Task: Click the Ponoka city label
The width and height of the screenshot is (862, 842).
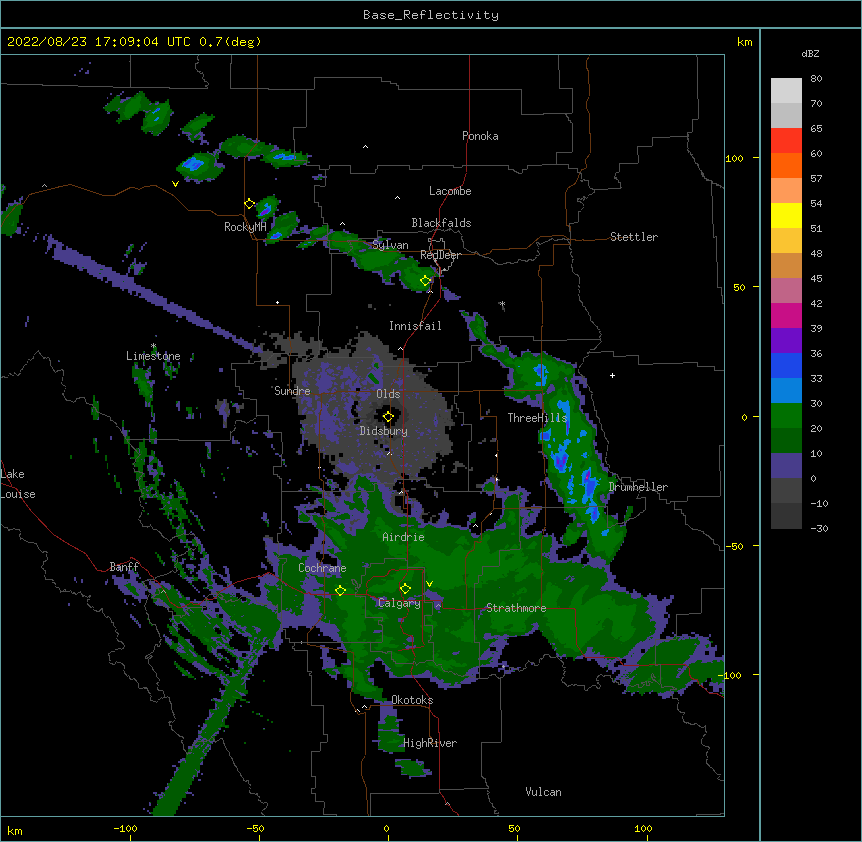Action: pyautogui.click(x=480, y=136)
